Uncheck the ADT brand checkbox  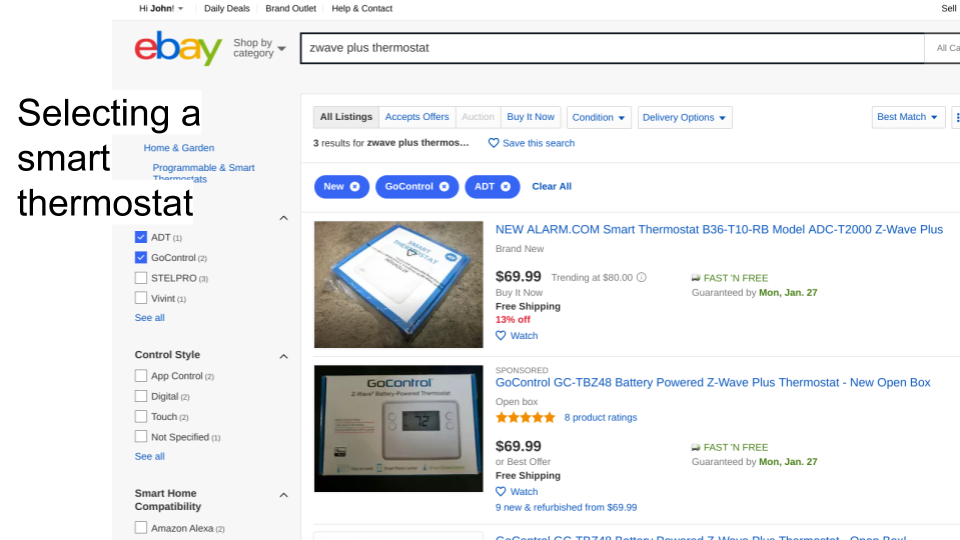point(141,237)
